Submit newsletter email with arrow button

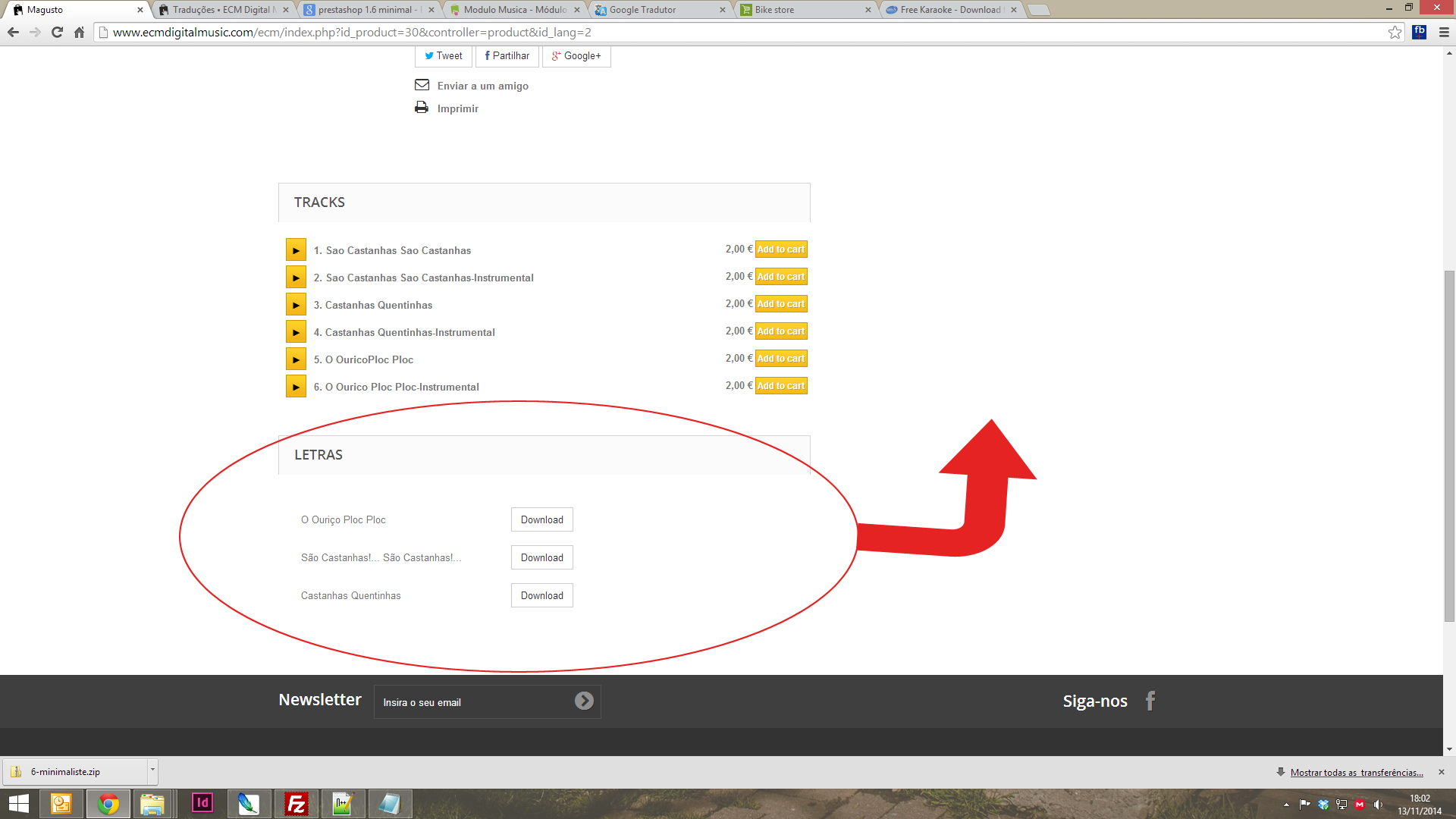coord(584,701)
